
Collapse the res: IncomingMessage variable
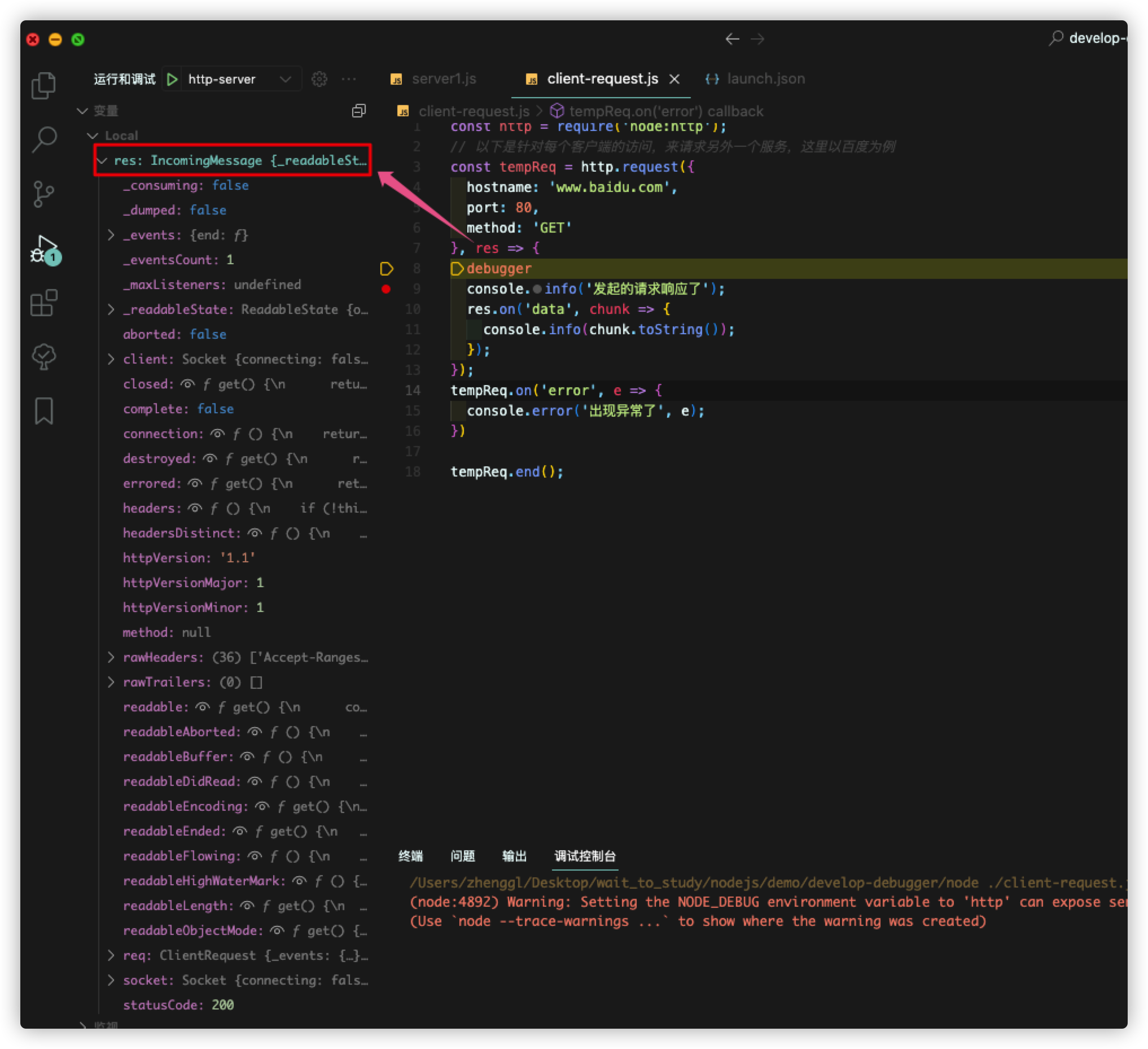103,160
